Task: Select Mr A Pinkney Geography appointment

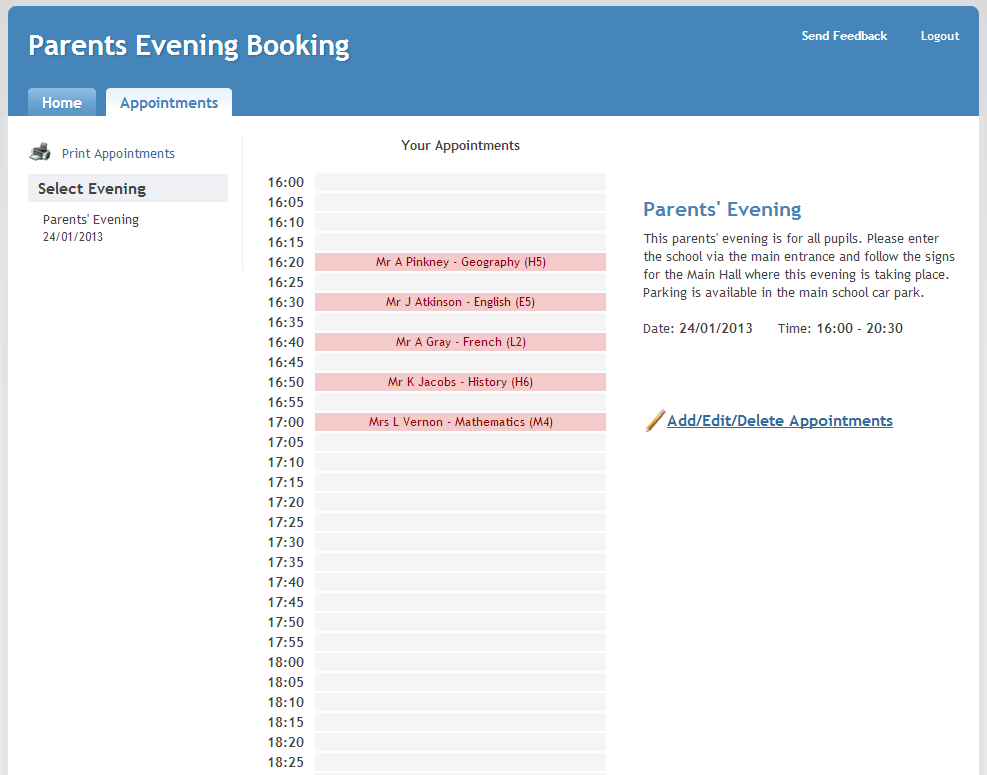Action: [x=460, y=262]
